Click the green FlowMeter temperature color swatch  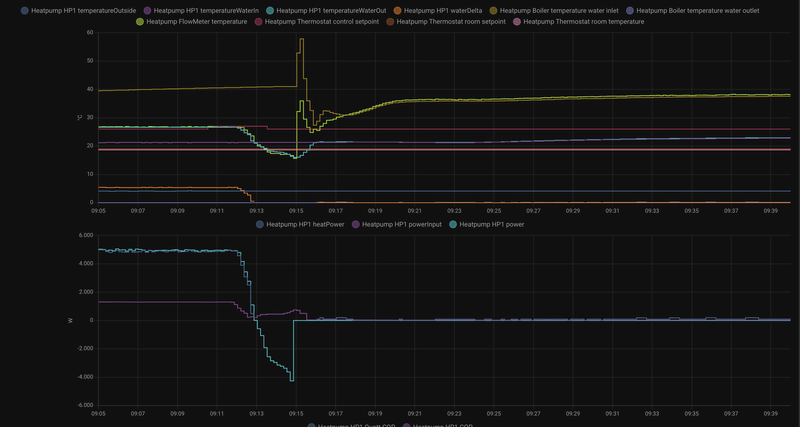140,21
